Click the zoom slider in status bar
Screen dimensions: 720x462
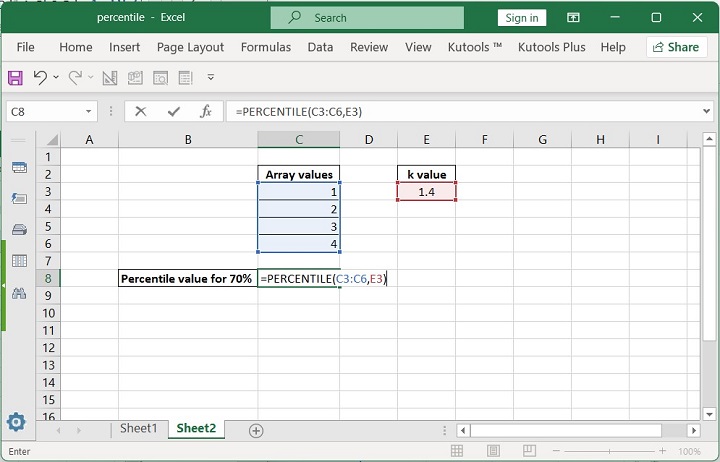(x=609, y=451)
